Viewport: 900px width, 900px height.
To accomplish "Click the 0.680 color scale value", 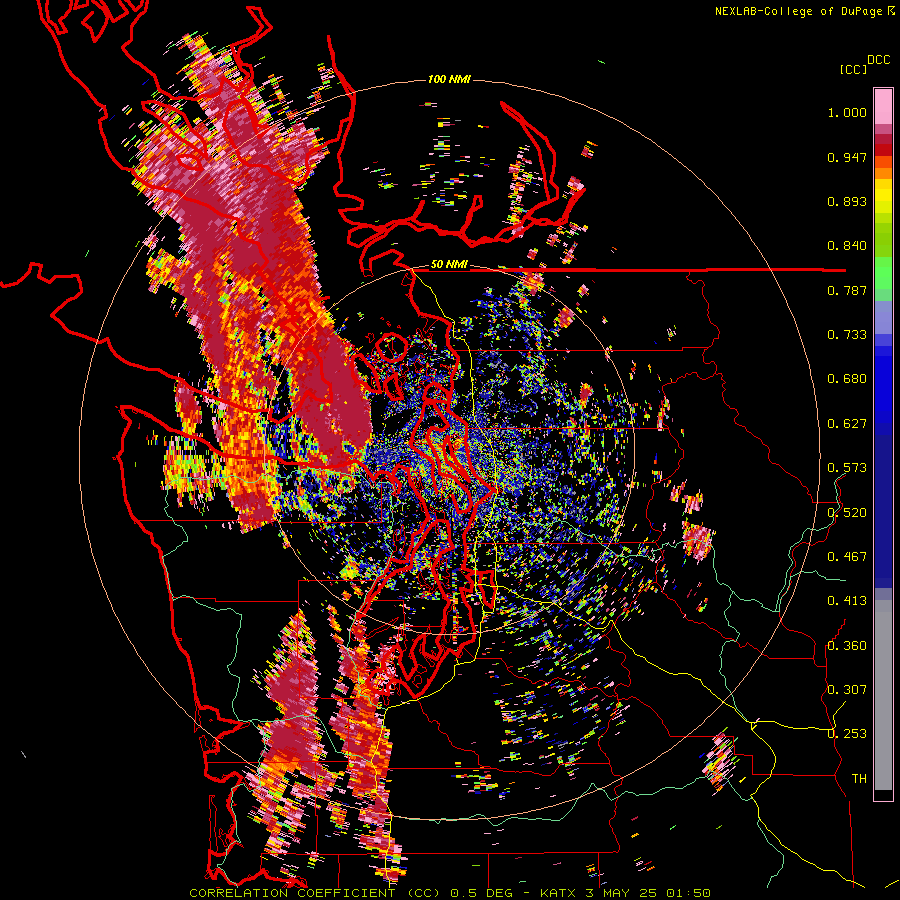I will 847,379.
